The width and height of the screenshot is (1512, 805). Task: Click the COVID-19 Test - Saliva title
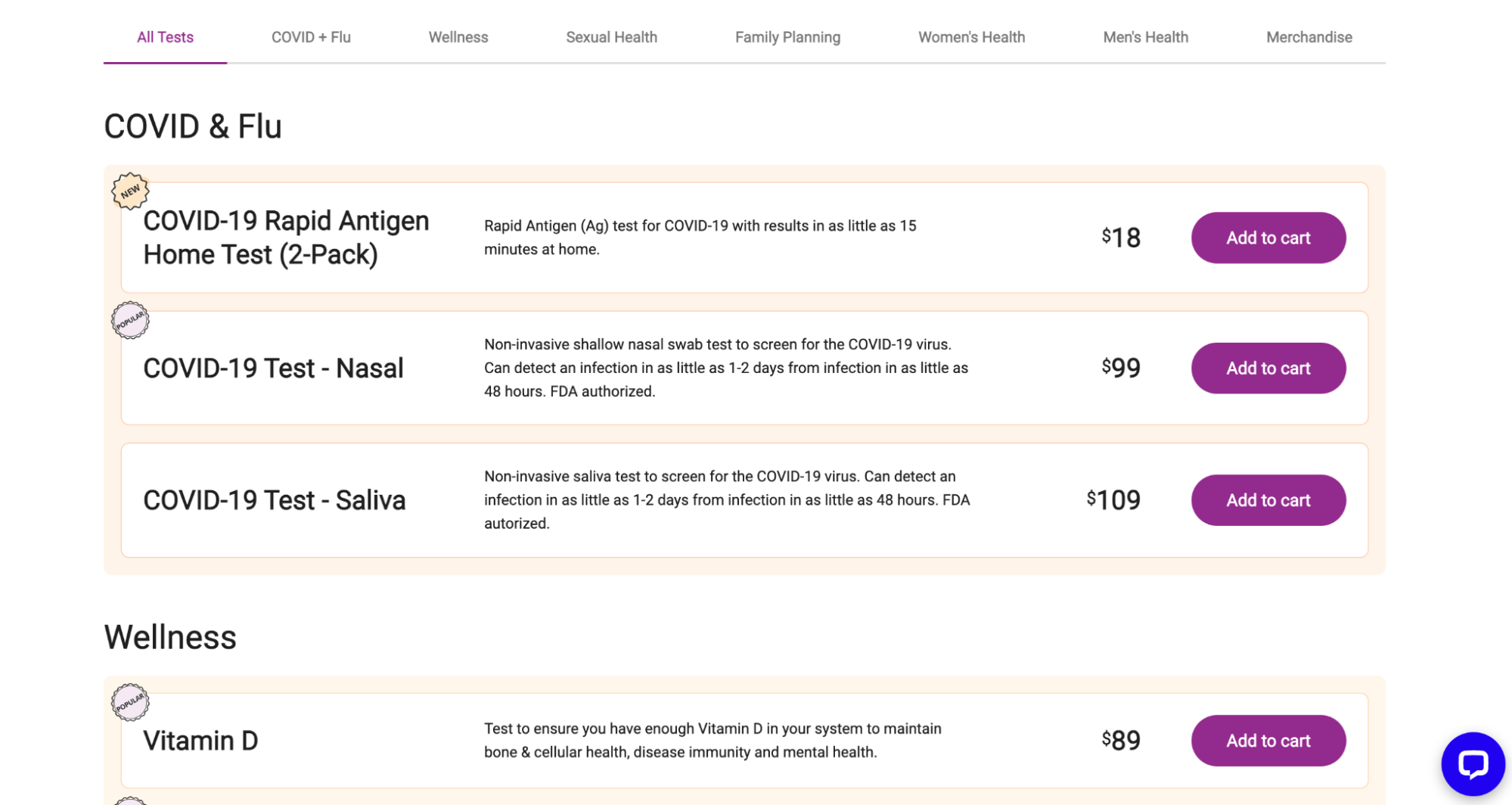tap(275, 499)
